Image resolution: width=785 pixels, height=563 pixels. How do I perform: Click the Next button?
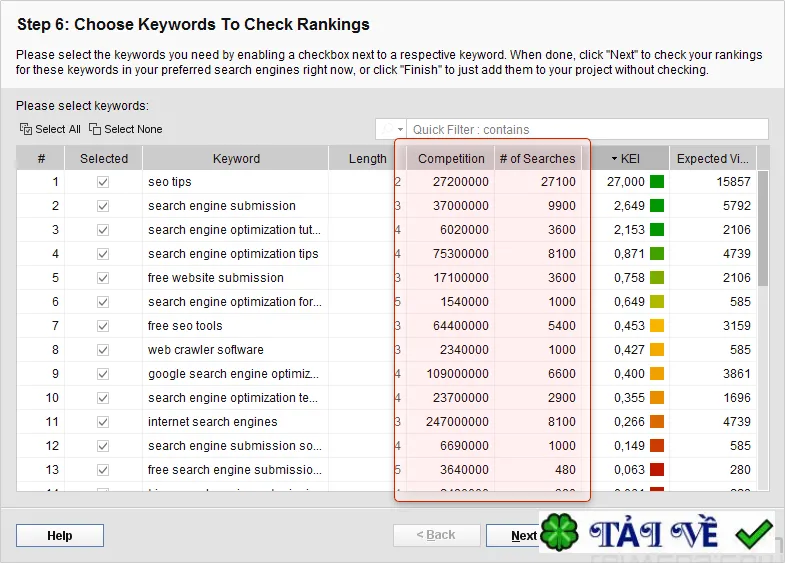(514, 535)
